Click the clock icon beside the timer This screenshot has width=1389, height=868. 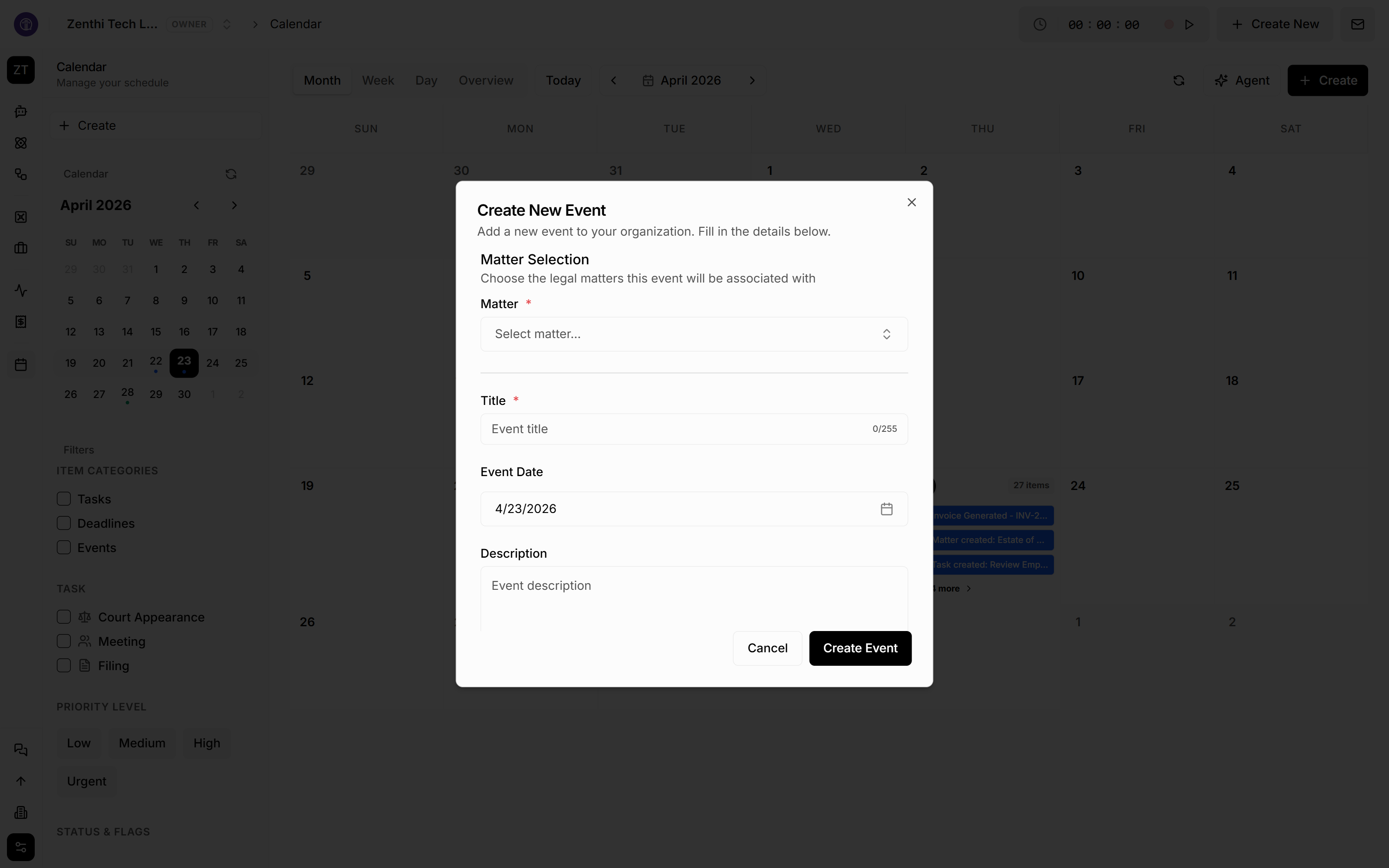(1040, 25)
